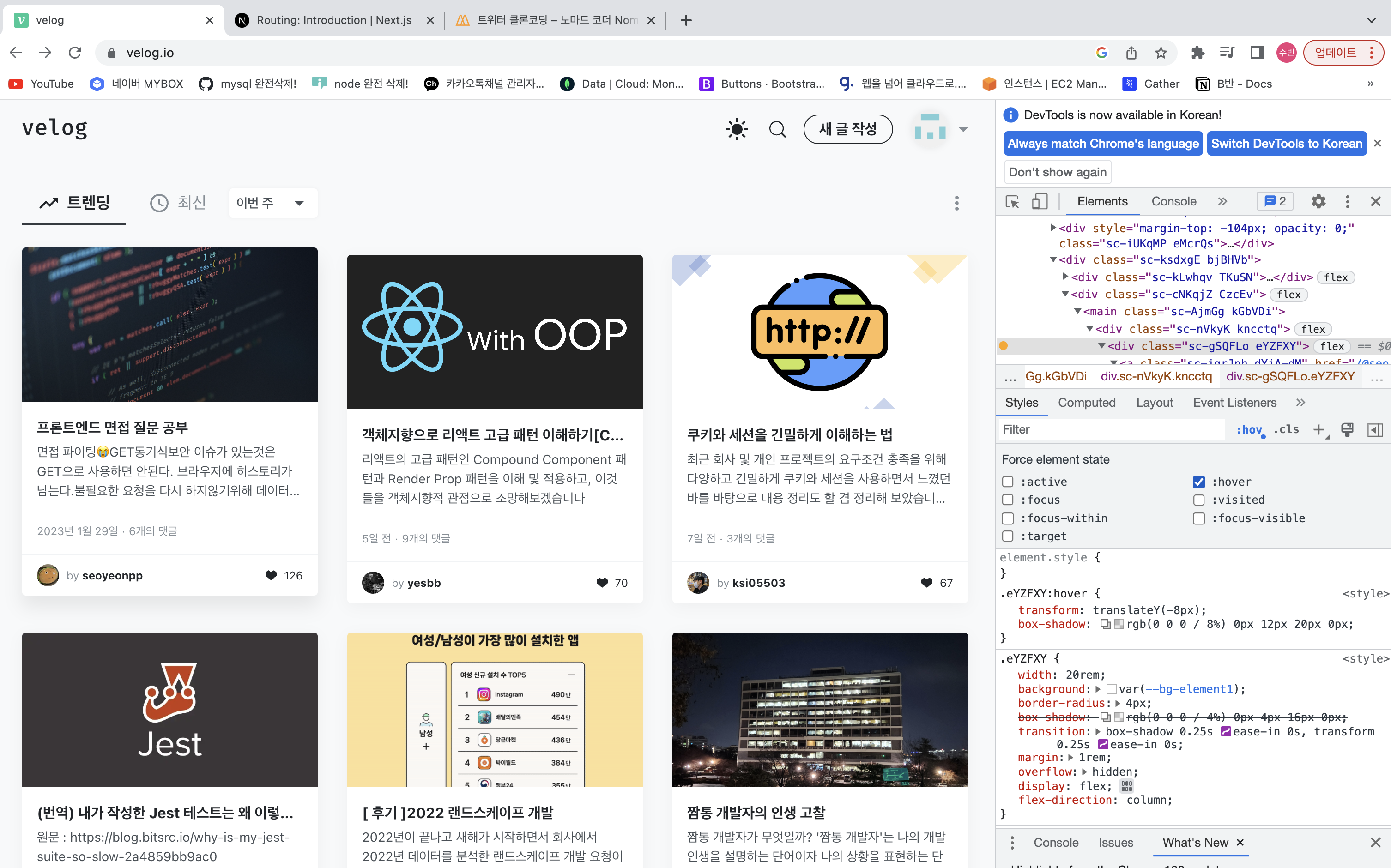The height and width of the screenshot is (868, 1391).
Task: Collapse the main sc-AjmGg element node
Action: [x=1077, y=311]
